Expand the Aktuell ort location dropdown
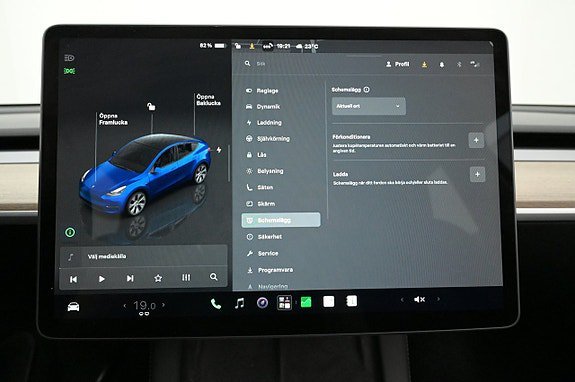This screenshot has height=382, width=575. coord(369,106)
